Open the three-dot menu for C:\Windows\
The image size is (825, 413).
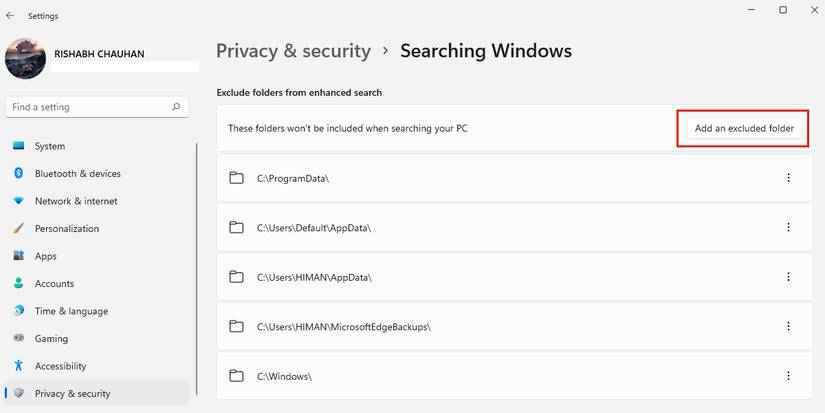click(x=788, y=376)
